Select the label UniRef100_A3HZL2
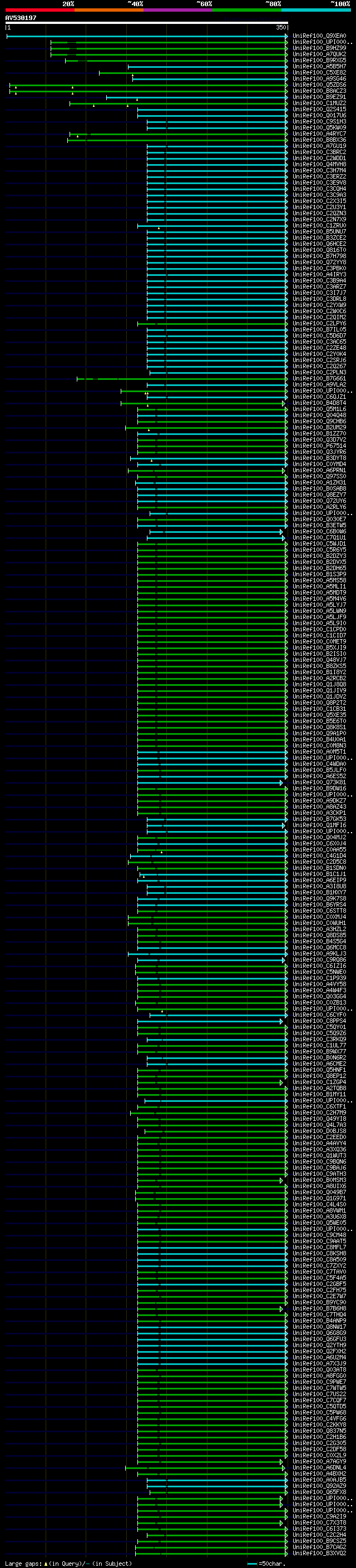Viewport: 356px width, 1568px height. tap(319, 929)
